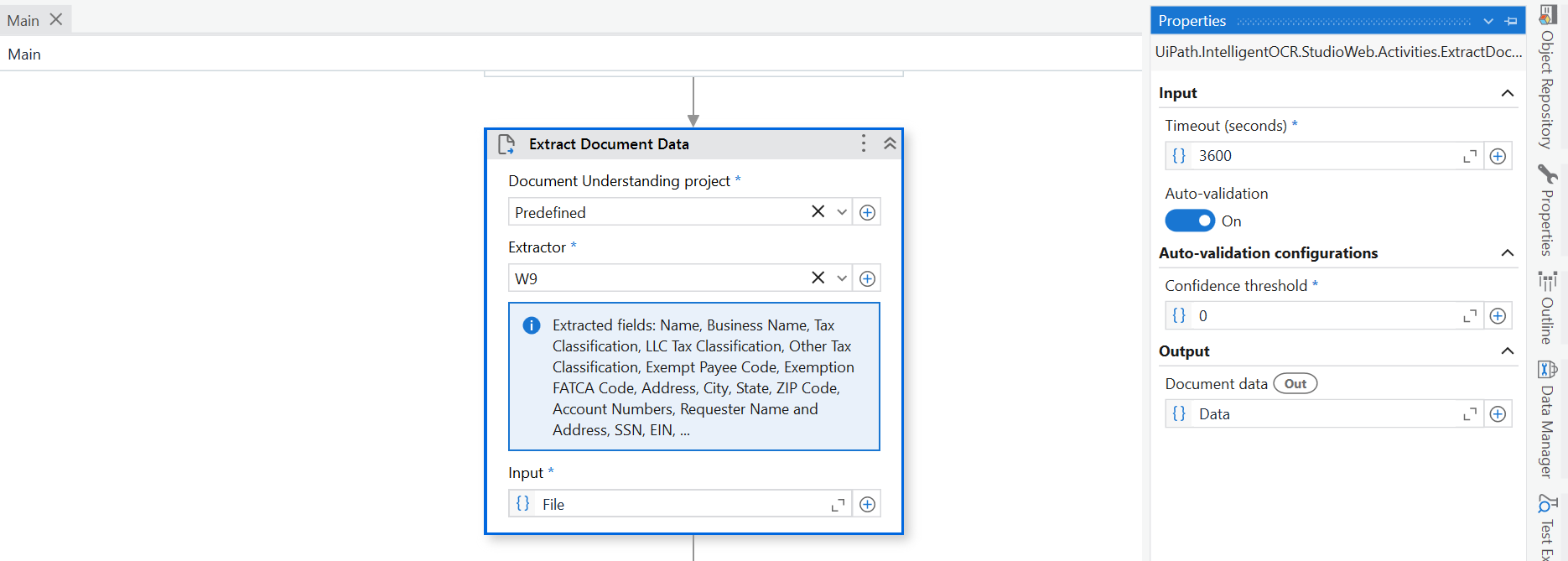Image resolution: width=1568 pixels, height=561 pixels.
Task: Close the Main workflow tab
Action: [x=56, y=19]
